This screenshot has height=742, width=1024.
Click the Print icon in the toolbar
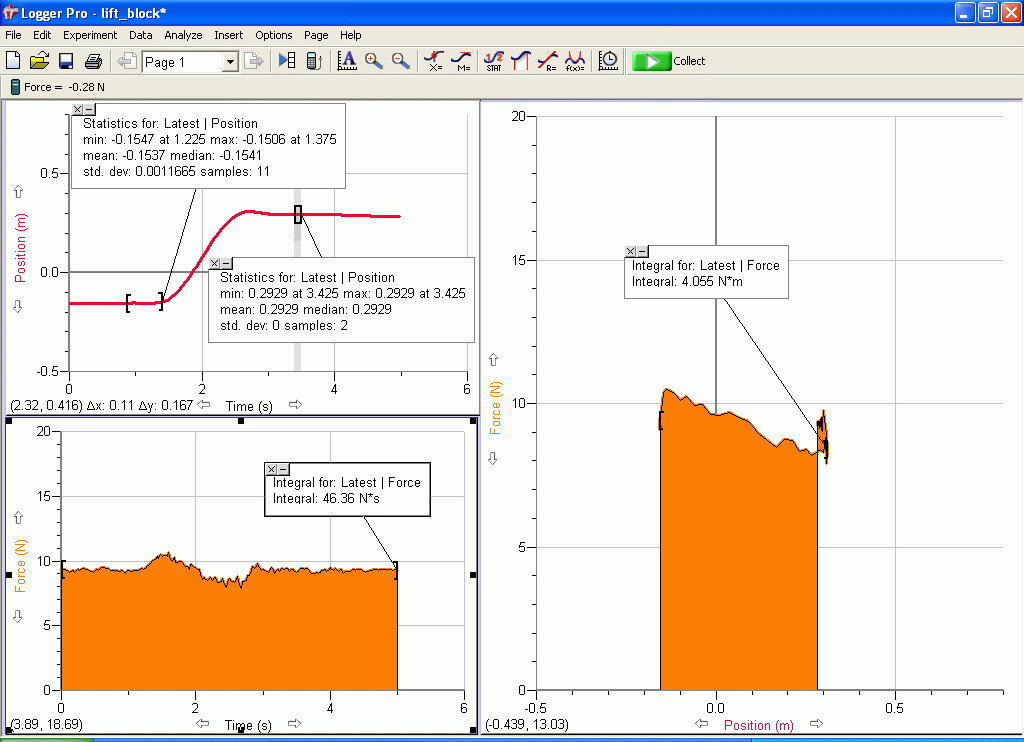[93, 61]
